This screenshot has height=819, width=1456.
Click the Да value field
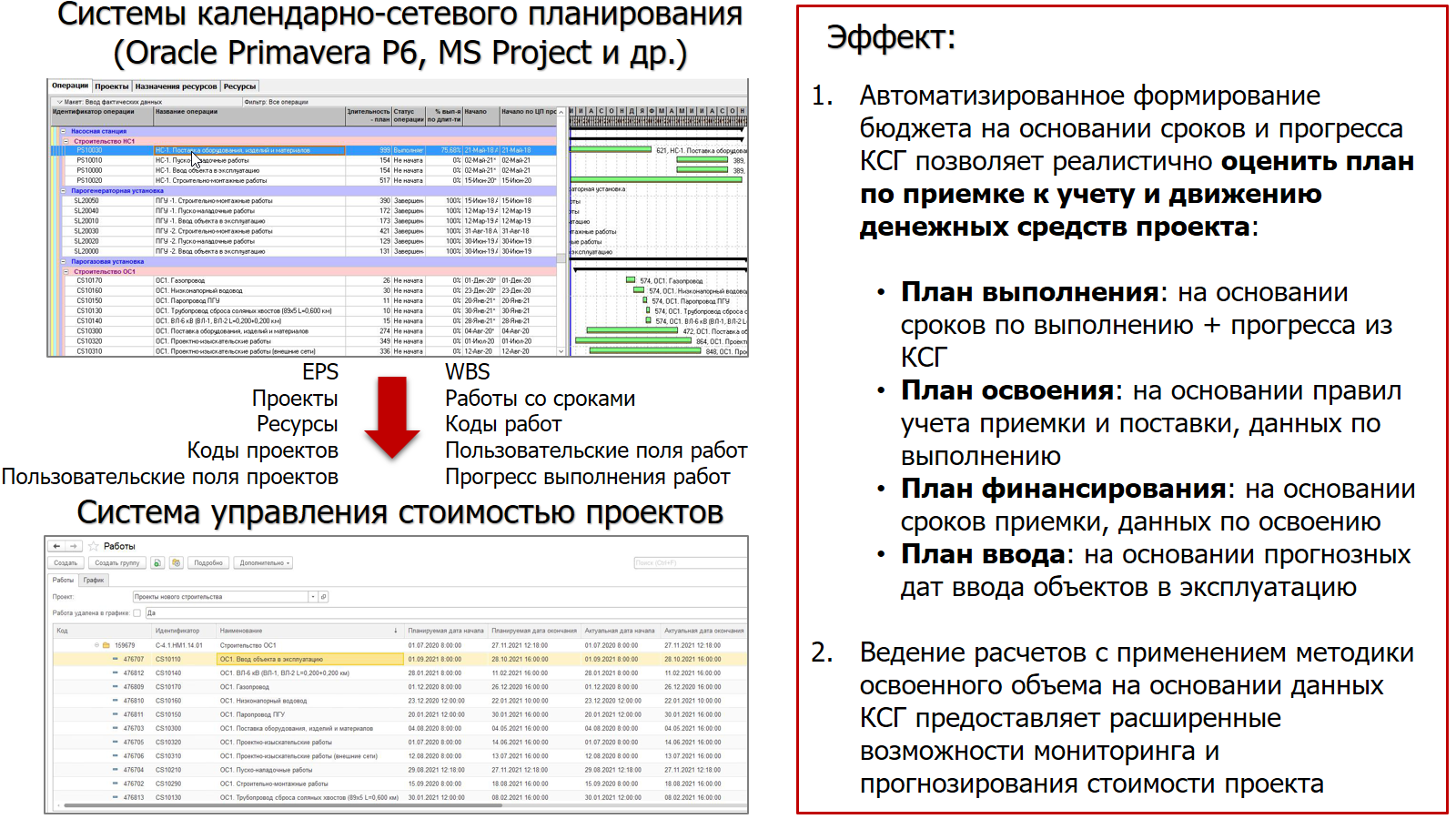tap(446, 612)
